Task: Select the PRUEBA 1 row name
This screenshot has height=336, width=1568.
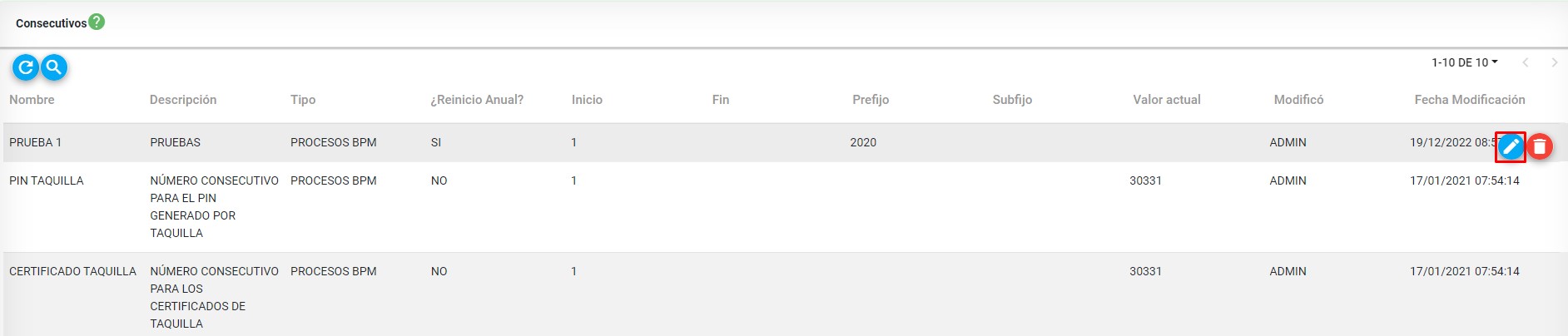Action: tap(35, 142)
